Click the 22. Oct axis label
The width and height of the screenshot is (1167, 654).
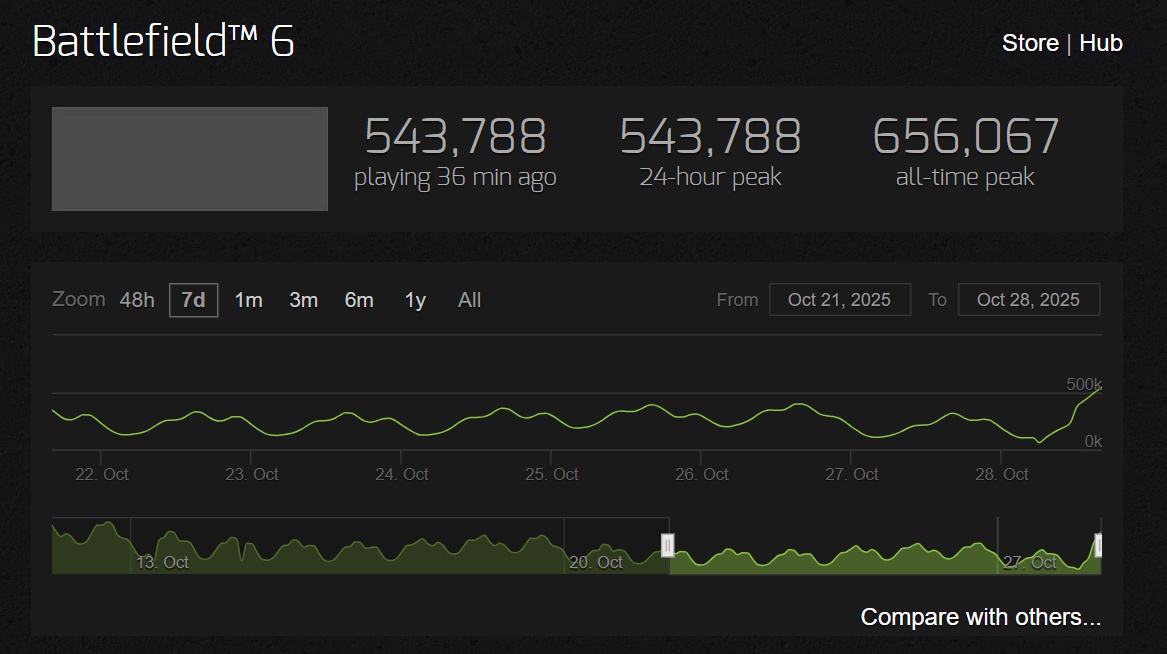pyautogui.click(x=102, y=474)
